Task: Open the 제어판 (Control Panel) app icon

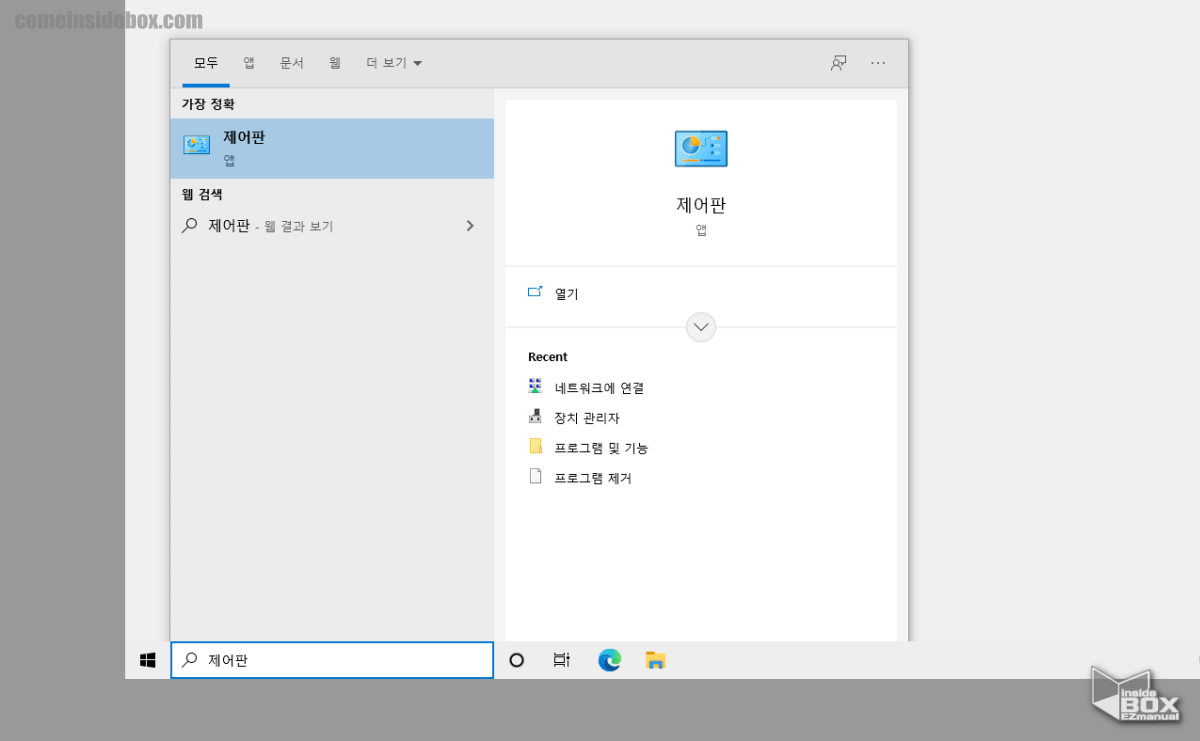Action: pyautogui.click(x=701, y=148)
